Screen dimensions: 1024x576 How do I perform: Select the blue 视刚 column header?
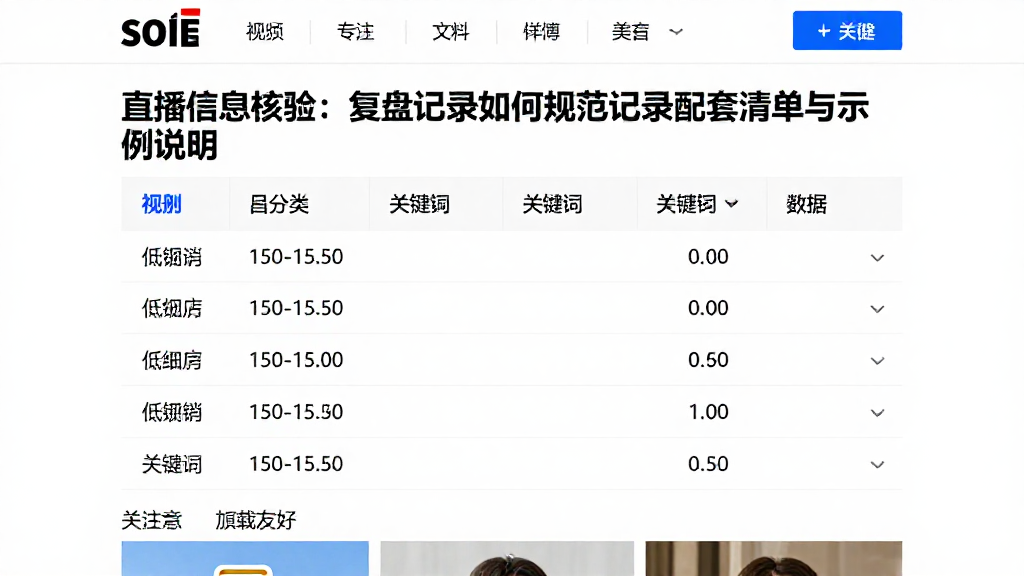(161, 204)
